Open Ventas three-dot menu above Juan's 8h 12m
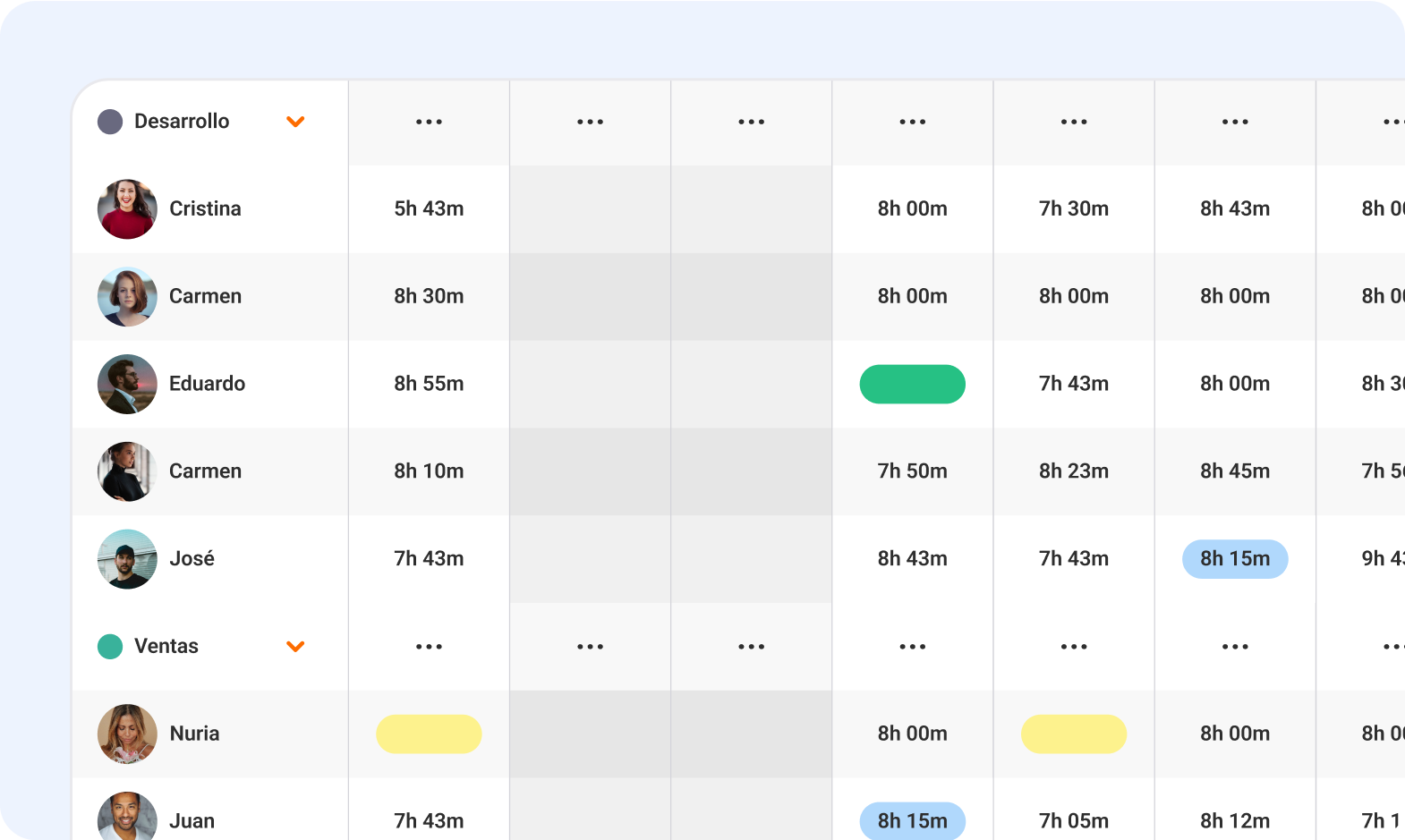The width and height of the screenshot is (1405, 840). [1235, 647]
